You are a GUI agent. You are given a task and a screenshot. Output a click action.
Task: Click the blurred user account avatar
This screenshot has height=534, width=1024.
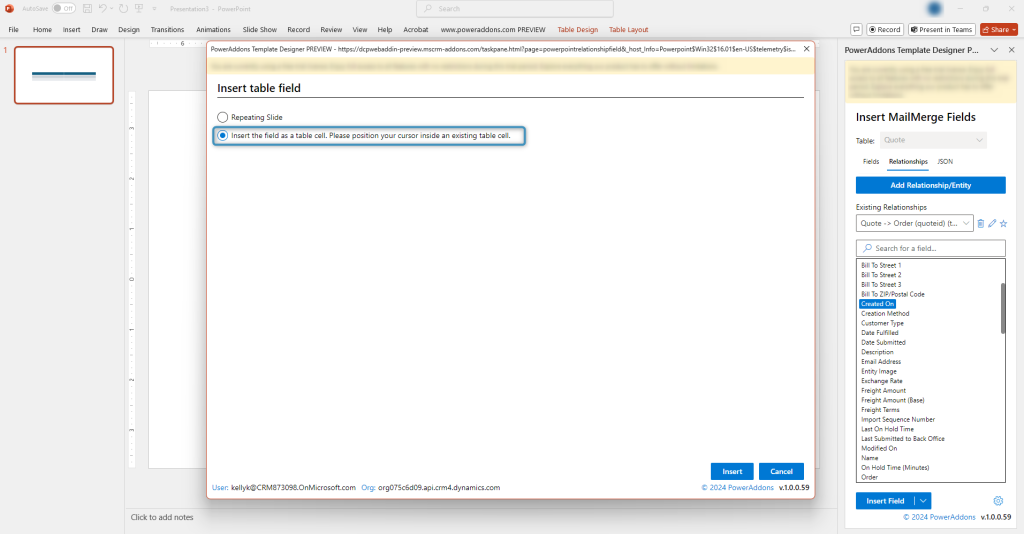(935, 8)
